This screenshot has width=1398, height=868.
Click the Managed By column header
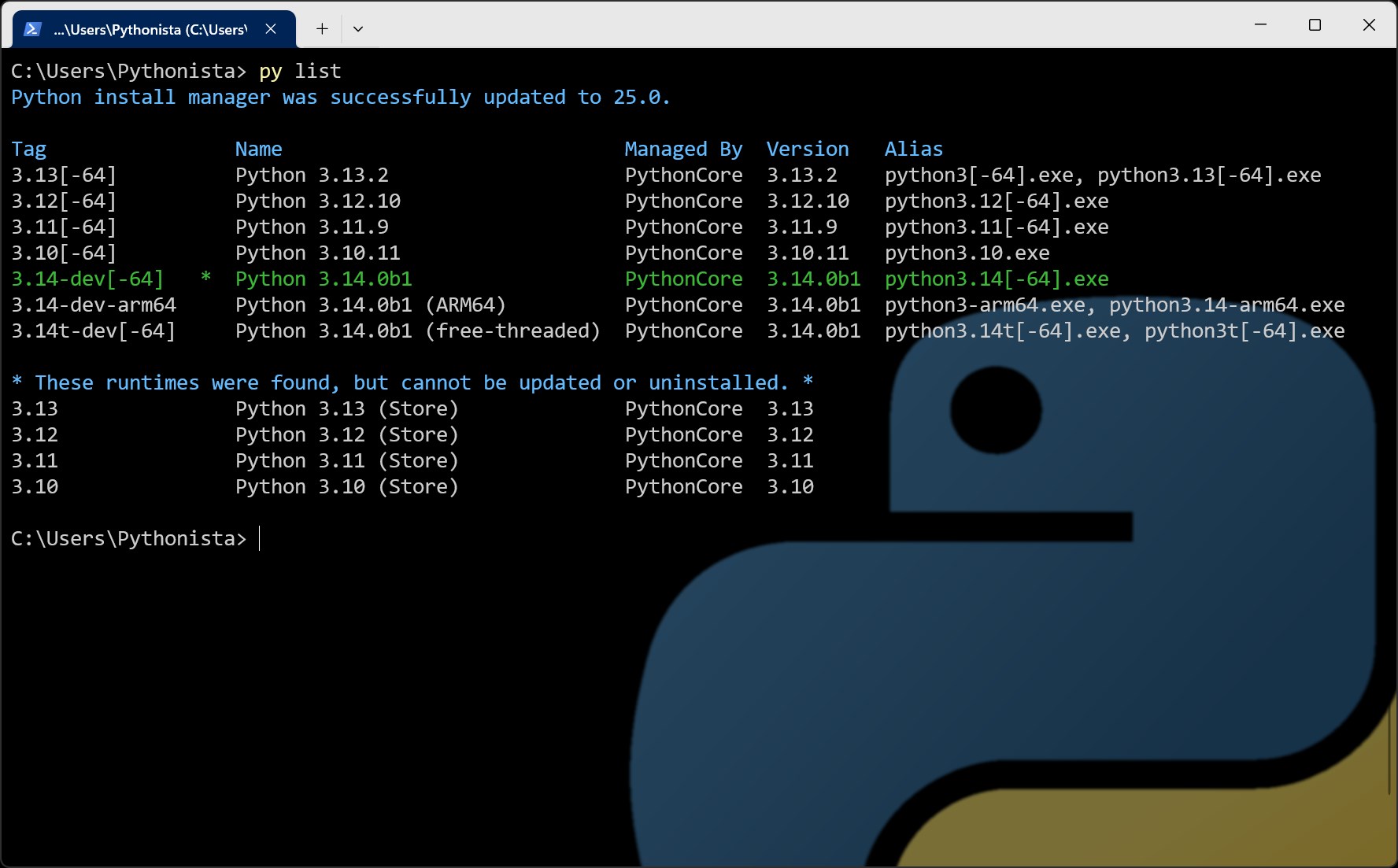click(x=682, y=149)
